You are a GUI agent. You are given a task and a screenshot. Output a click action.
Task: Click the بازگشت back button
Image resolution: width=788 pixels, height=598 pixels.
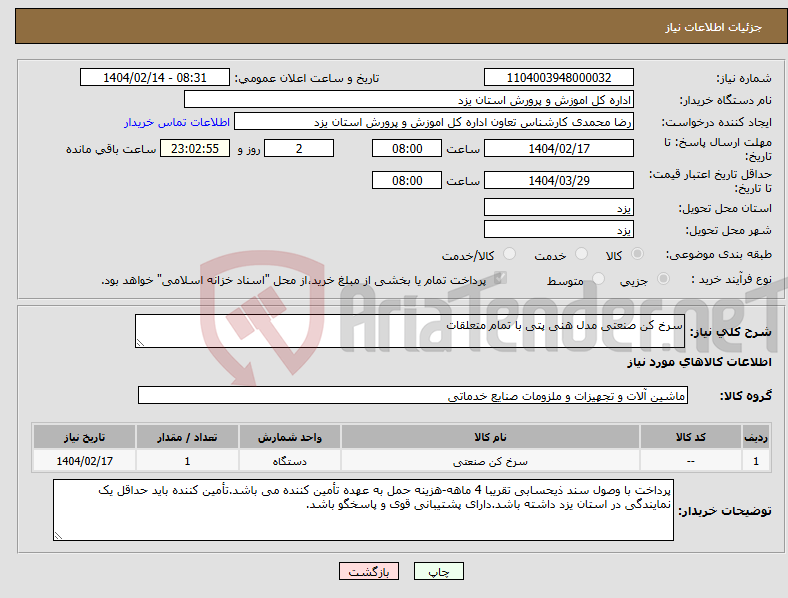click(x=369, y=571)
